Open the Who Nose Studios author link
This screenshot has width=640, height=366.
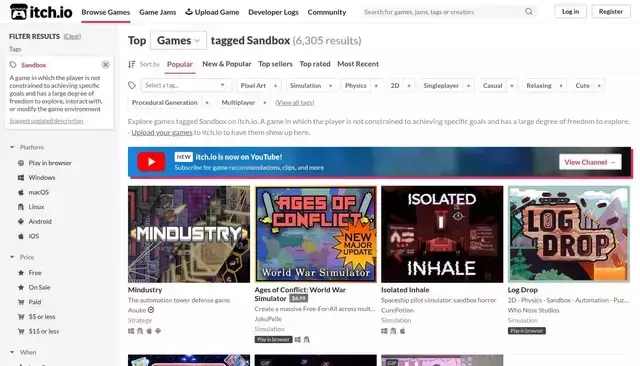pyautogui.click(x=533, y=310)
